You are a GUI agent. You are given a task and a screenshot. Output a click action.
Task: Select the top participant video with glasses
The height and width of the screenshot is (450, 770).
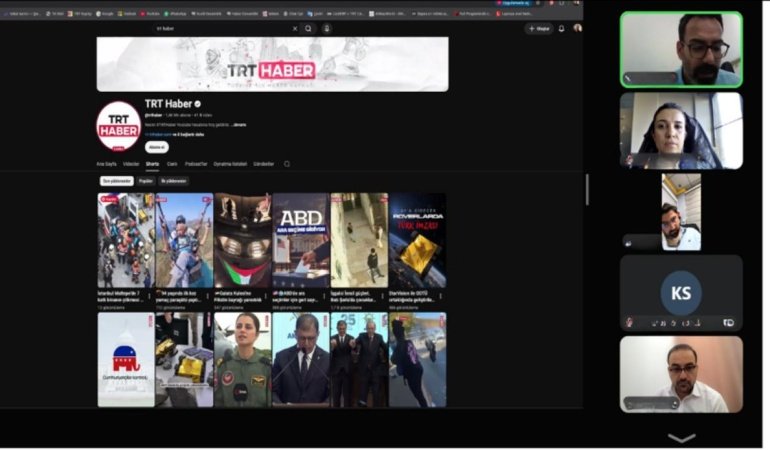pyautogui.click(x=681, y=50)
